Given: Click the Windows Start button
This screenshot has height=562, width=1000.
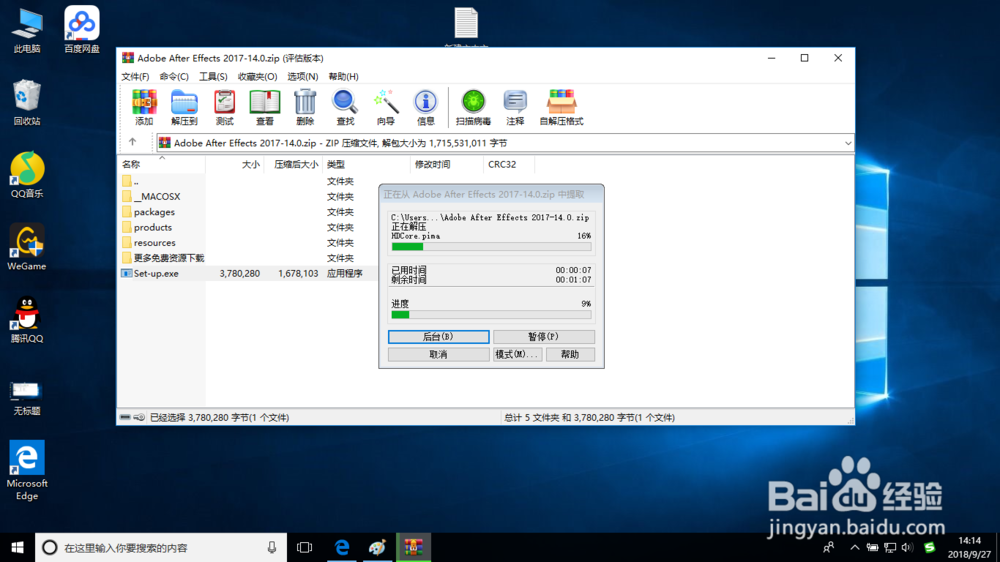Looking at the screenshot, I should point(17,547).
